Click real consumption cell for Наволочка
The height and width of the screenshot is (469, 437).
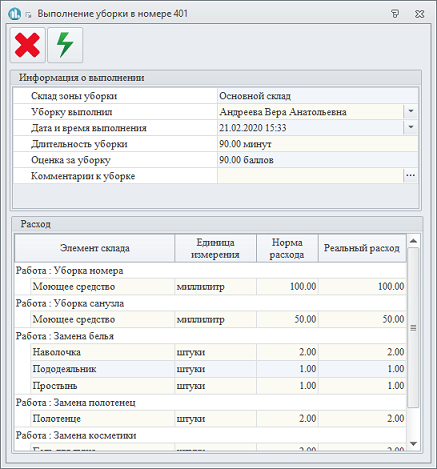[362, 352]
